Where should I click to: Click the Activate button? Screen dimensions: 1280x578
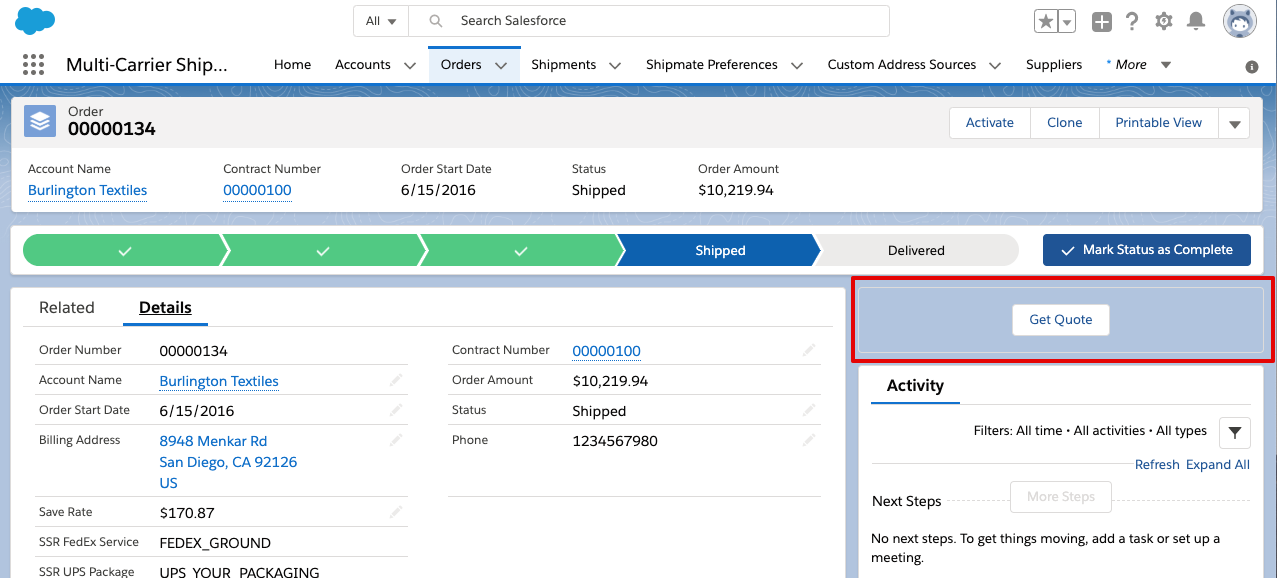point(990,123)
